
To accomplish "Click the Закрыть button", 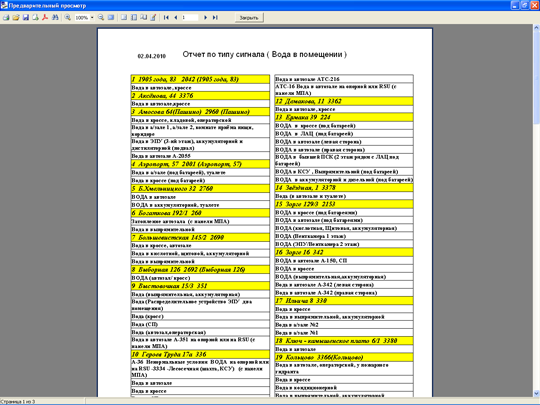I will (249, 18).
